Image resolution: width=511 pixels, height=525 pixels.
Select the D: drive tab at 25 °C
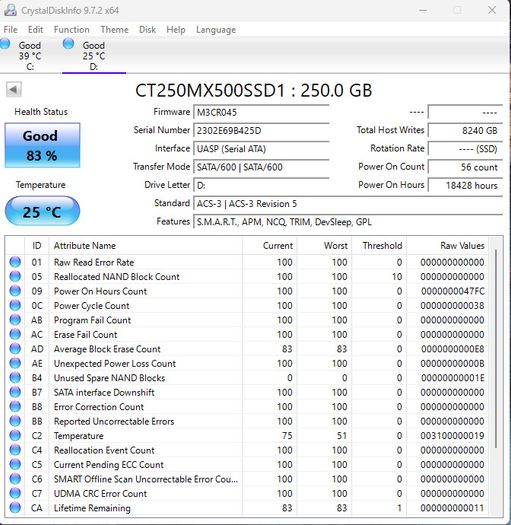click(x=94, y=55)
